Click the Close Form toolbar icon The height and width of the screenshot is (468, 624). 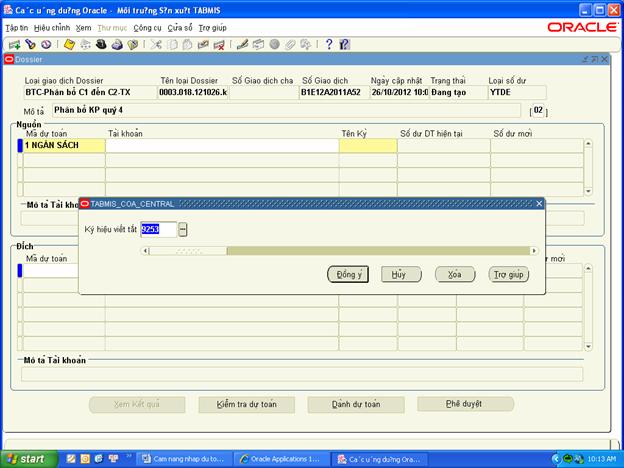pos(133,44)
